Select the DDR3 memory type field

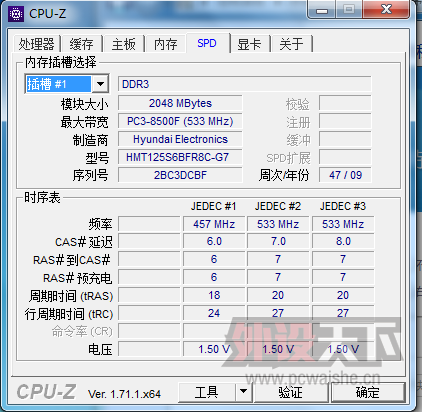[x=245, y=84]
